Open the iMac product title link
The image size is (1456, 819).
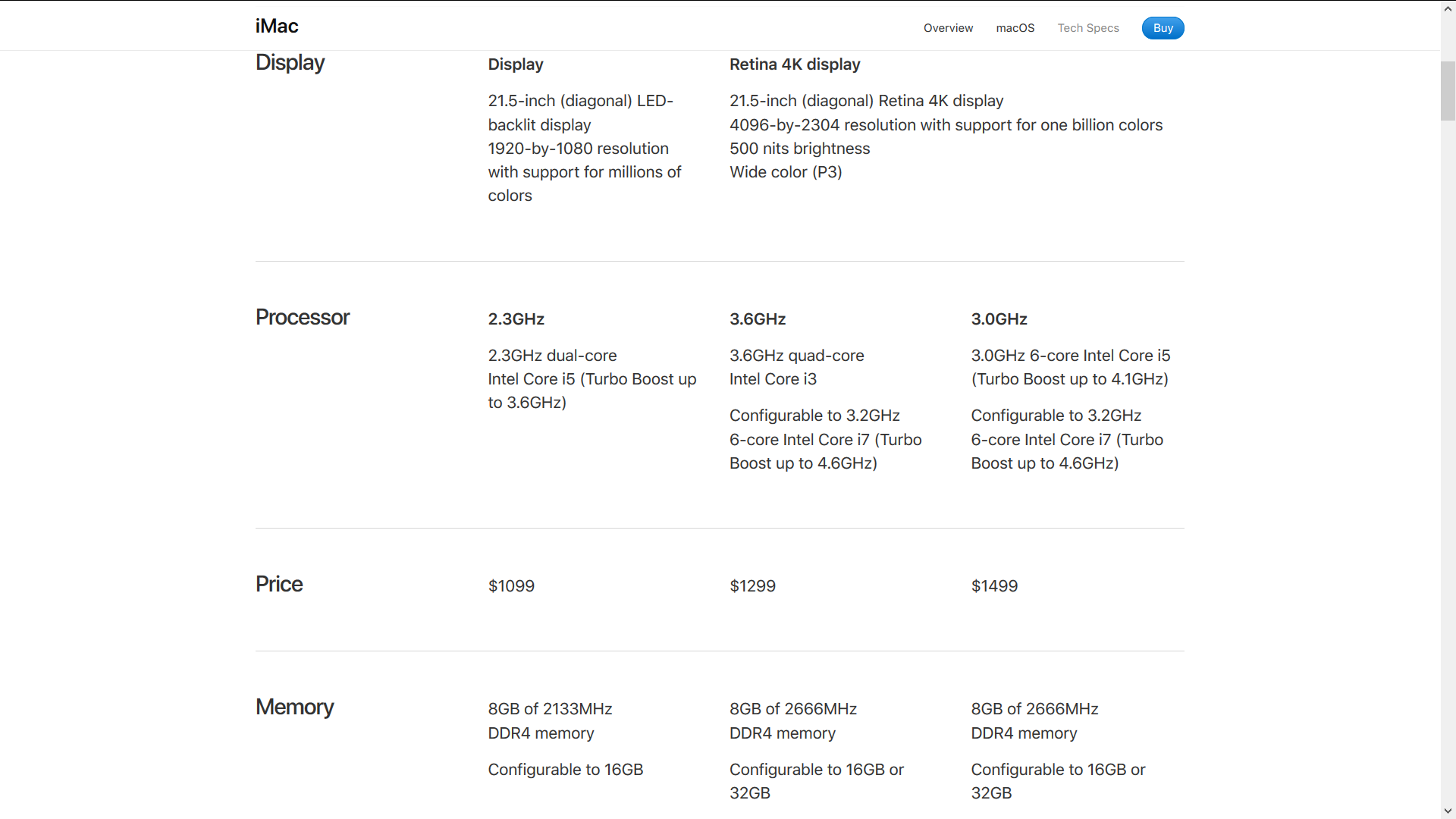coord(277,27)
